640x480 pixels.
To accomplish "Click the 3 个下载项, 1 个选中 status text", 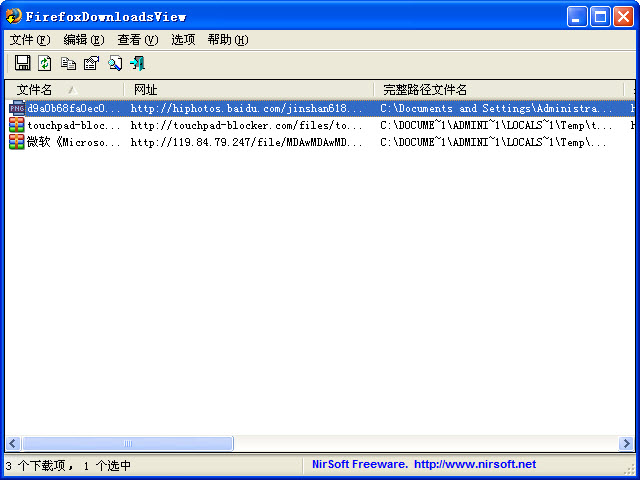I will click(x=68, y=465).
